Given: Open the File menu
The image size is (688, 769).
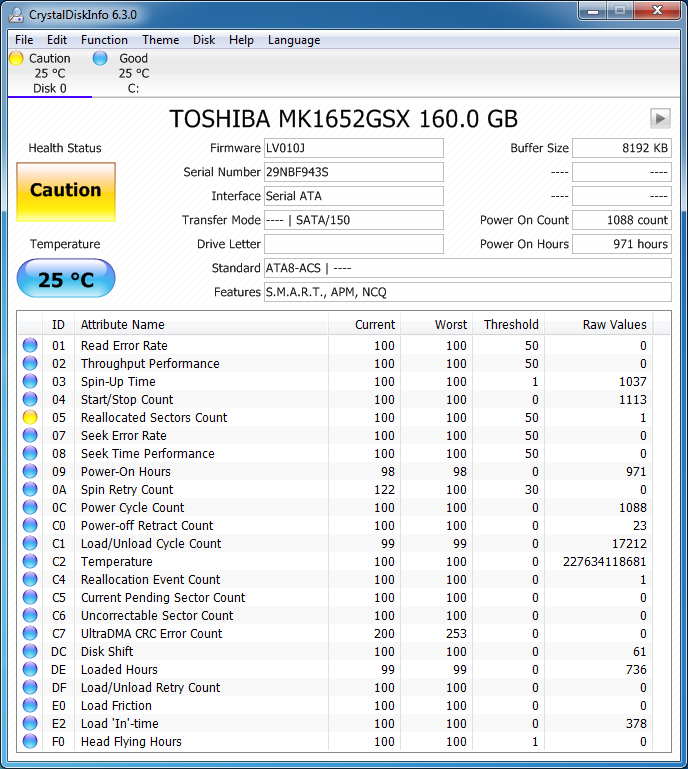Looking at the screenshot, I should (x=24, y=40).
